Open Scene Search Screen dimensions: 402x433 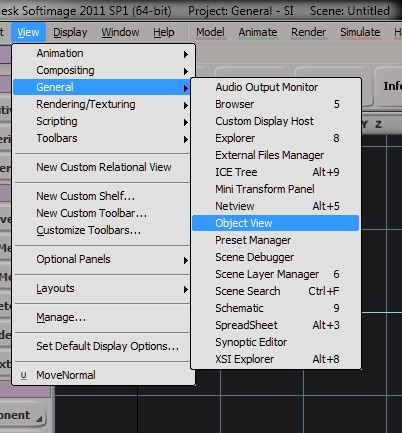276,291
